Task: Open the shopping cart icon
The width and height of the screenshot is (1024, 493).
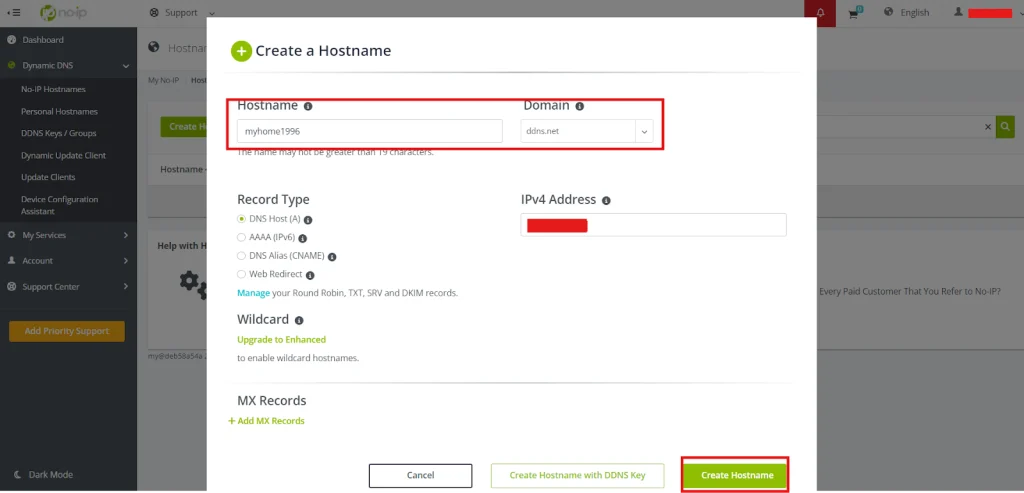Action: pos(854,13)
